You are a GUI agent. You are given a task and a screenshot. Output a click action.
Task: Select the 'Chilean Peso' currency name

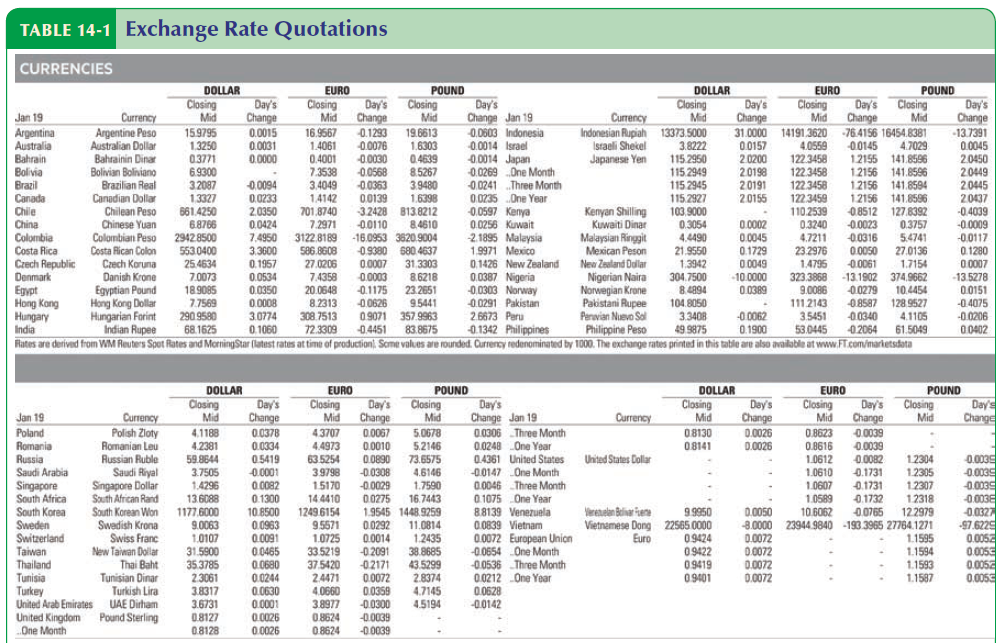coord(130,211)
